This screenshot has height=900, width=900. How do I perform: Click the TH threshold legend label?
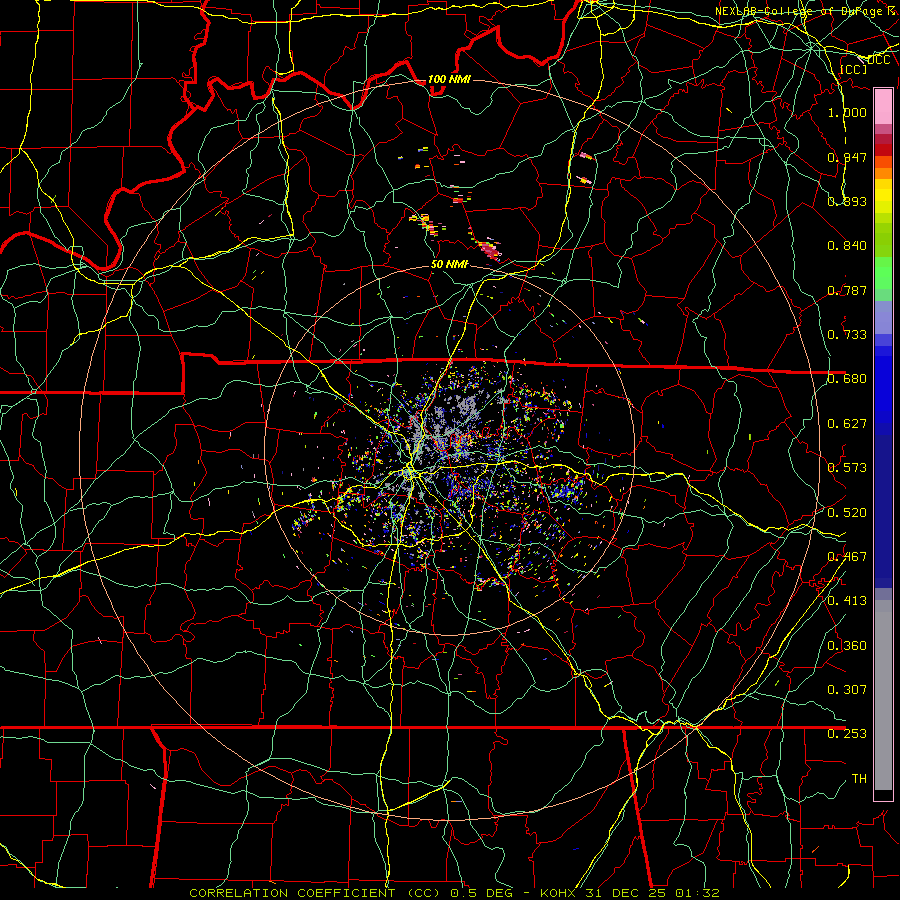(x=859, y=779)
